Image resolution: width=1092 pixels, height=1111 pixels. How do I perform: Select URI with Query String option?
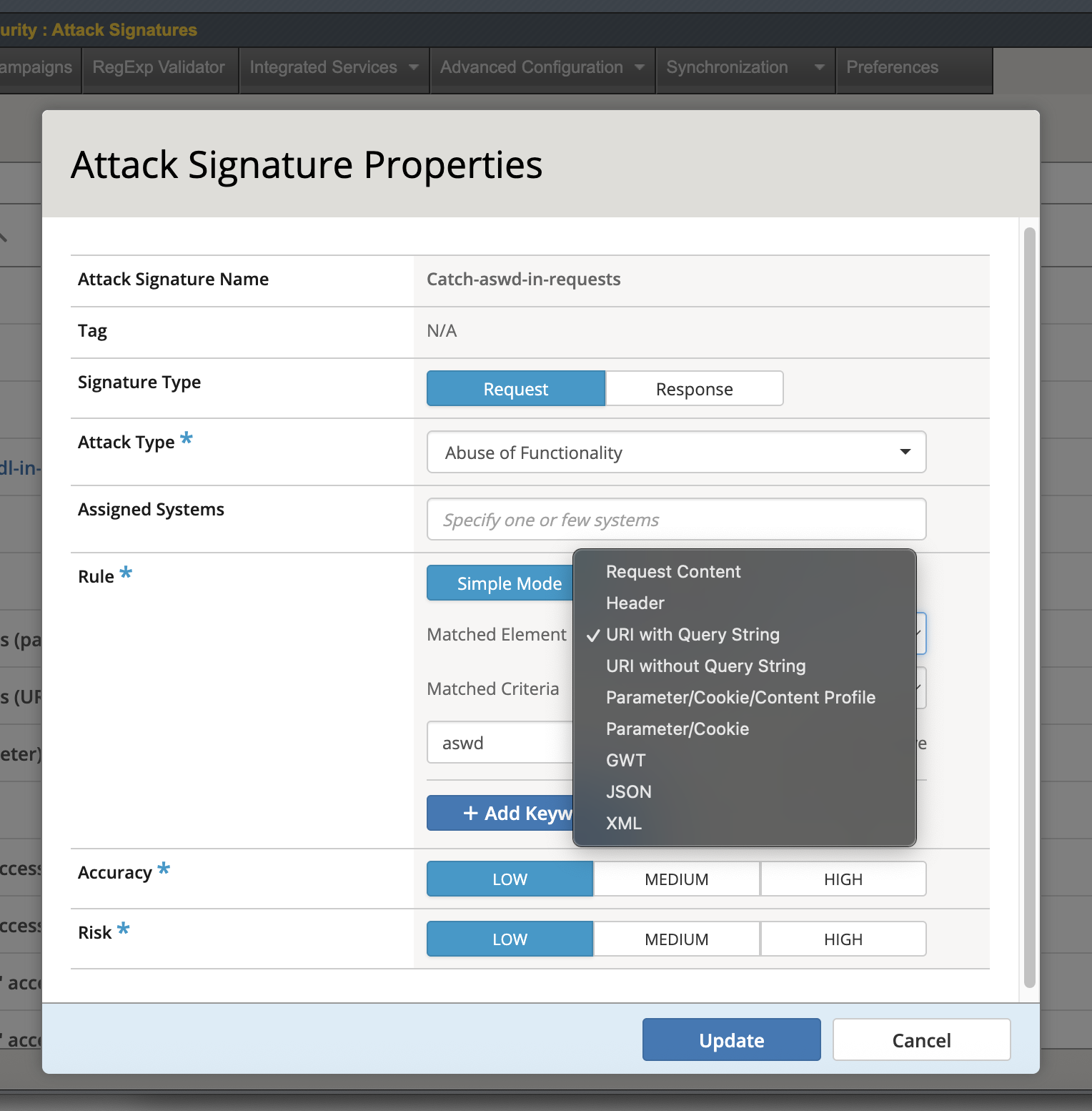(745, 635)
